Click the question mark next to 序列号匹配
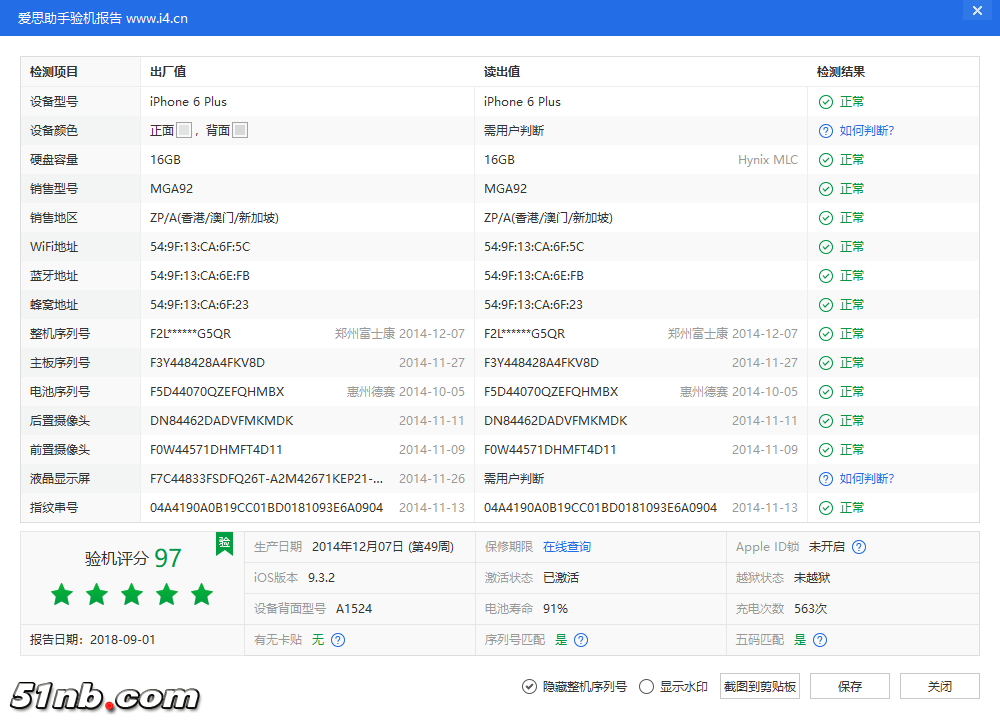Viewport: 1000px width, 720px height. tap(581, 639)
